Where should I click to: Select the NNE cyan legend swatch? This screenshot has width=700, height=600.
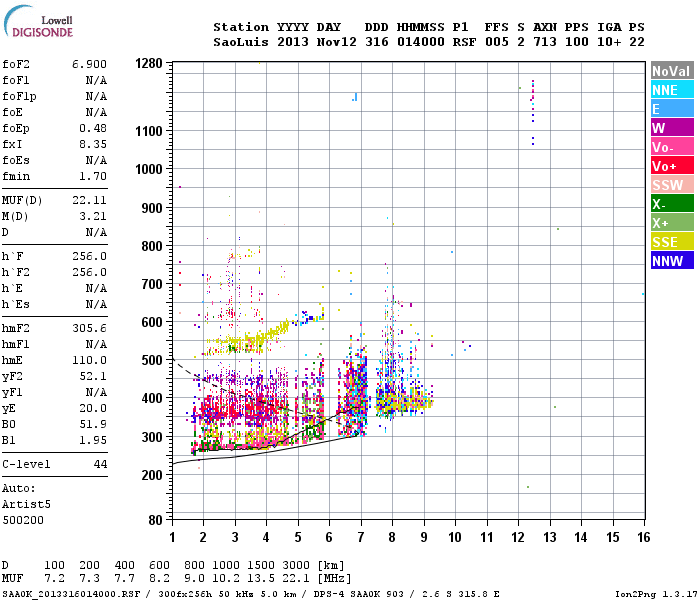coord(672,90)
